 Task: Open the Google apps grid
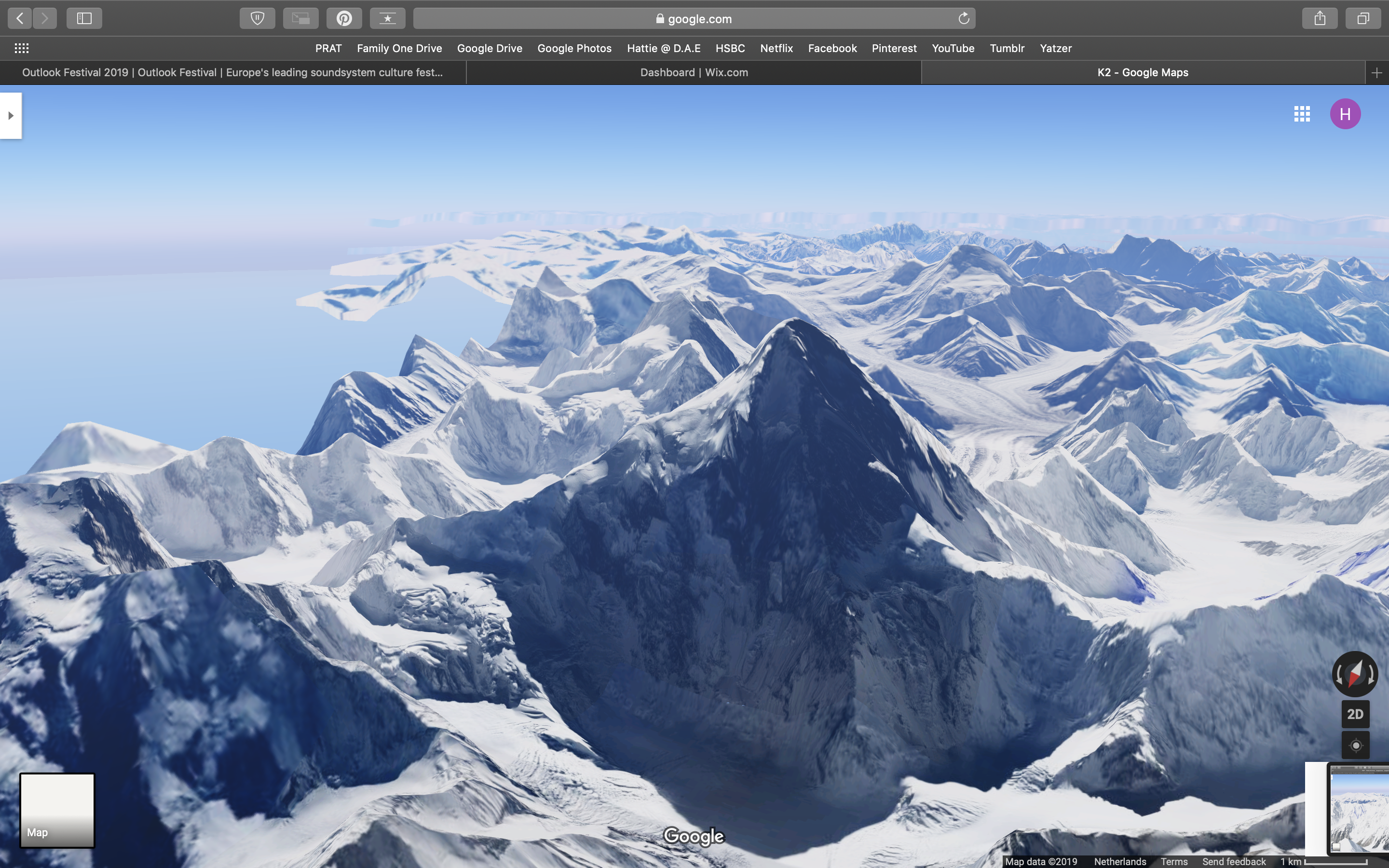[x=1302, y=114]
